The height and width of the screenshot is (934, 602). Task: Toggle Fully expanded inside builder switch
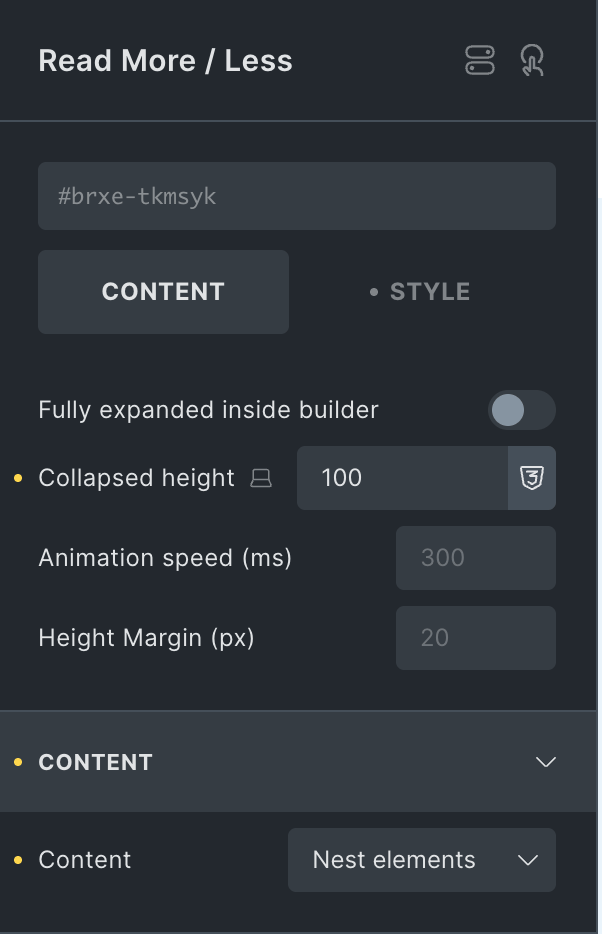click(x=521, y=410)
